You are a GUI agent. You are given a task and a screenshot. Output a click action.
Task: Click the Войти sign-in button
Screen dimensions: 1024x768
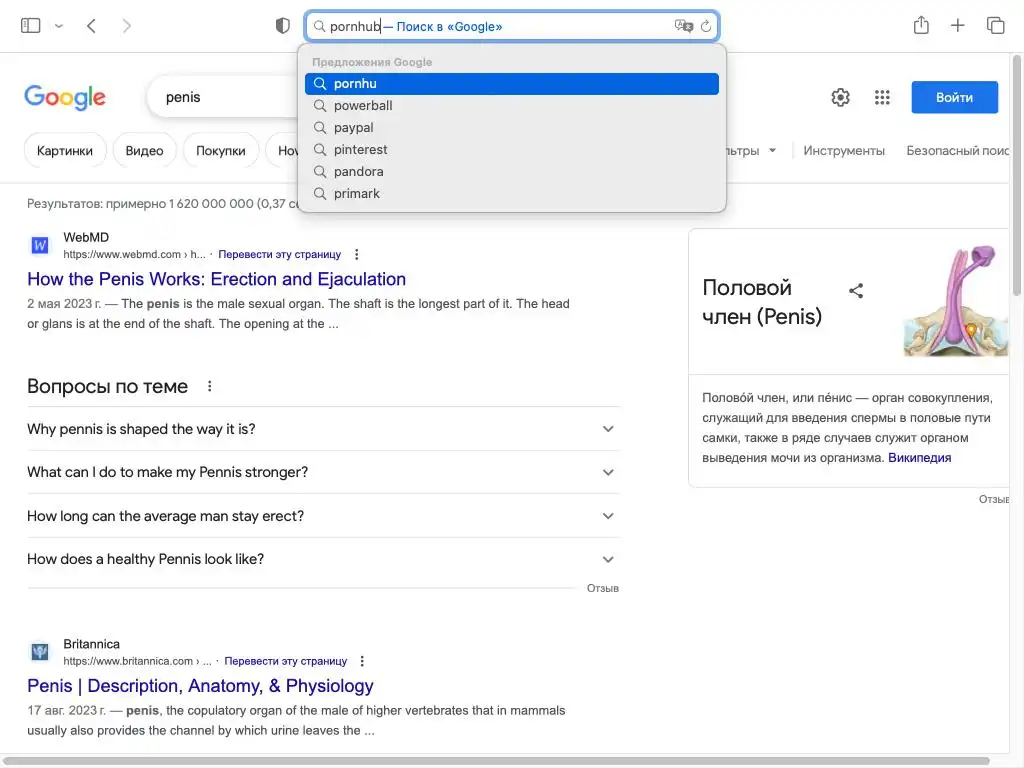pyautogui.click(x=954, y=97)
